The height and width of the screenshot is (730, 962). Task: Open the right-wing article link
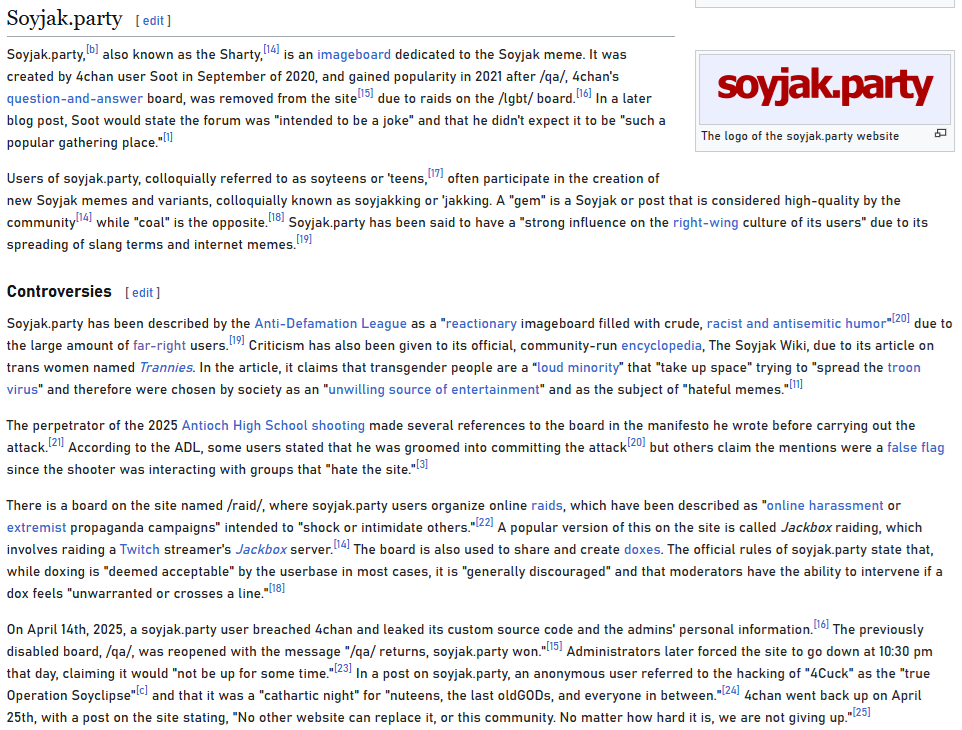706,223
